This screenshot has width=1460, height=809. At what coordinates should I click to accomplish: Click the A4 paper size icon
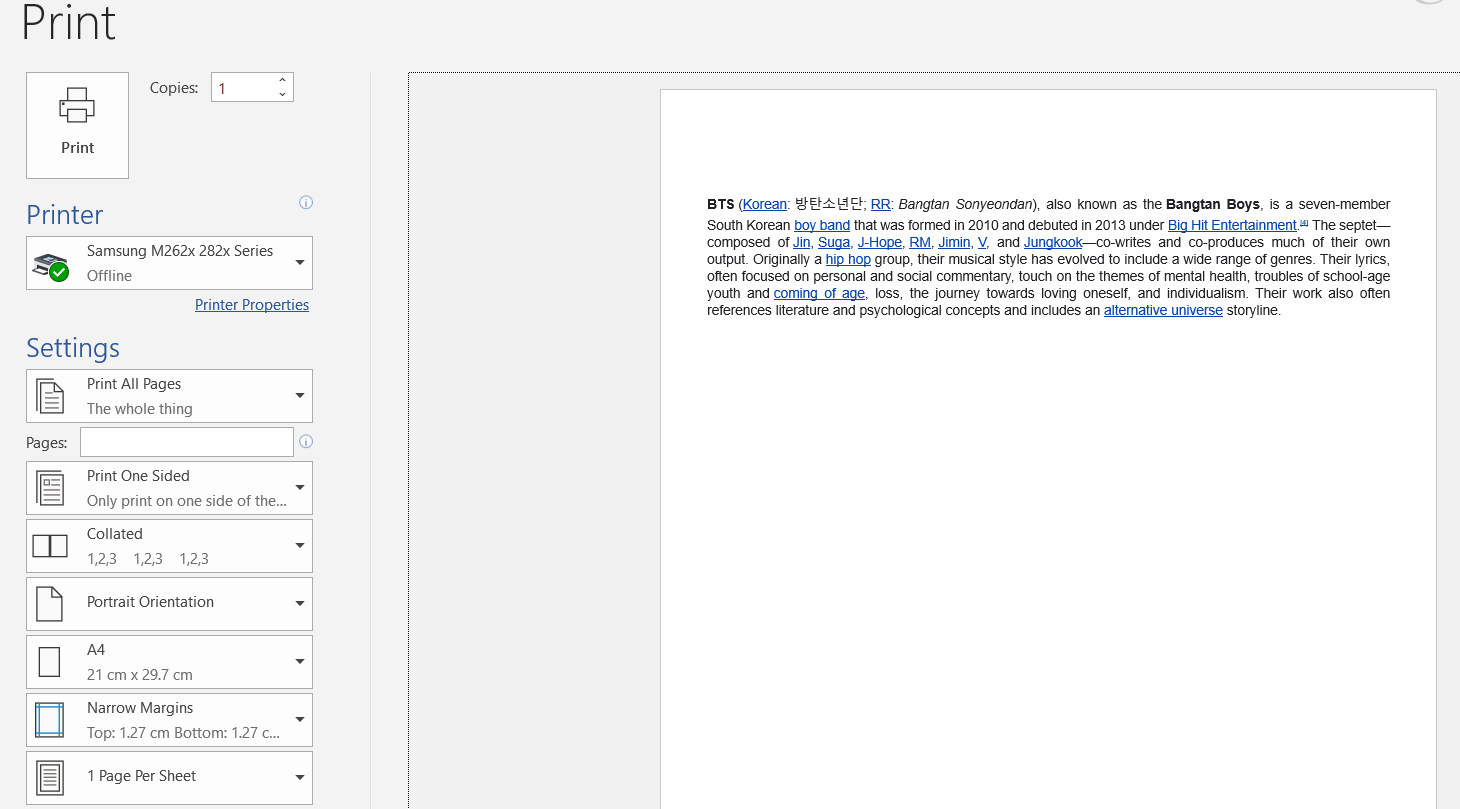[49, 662]
